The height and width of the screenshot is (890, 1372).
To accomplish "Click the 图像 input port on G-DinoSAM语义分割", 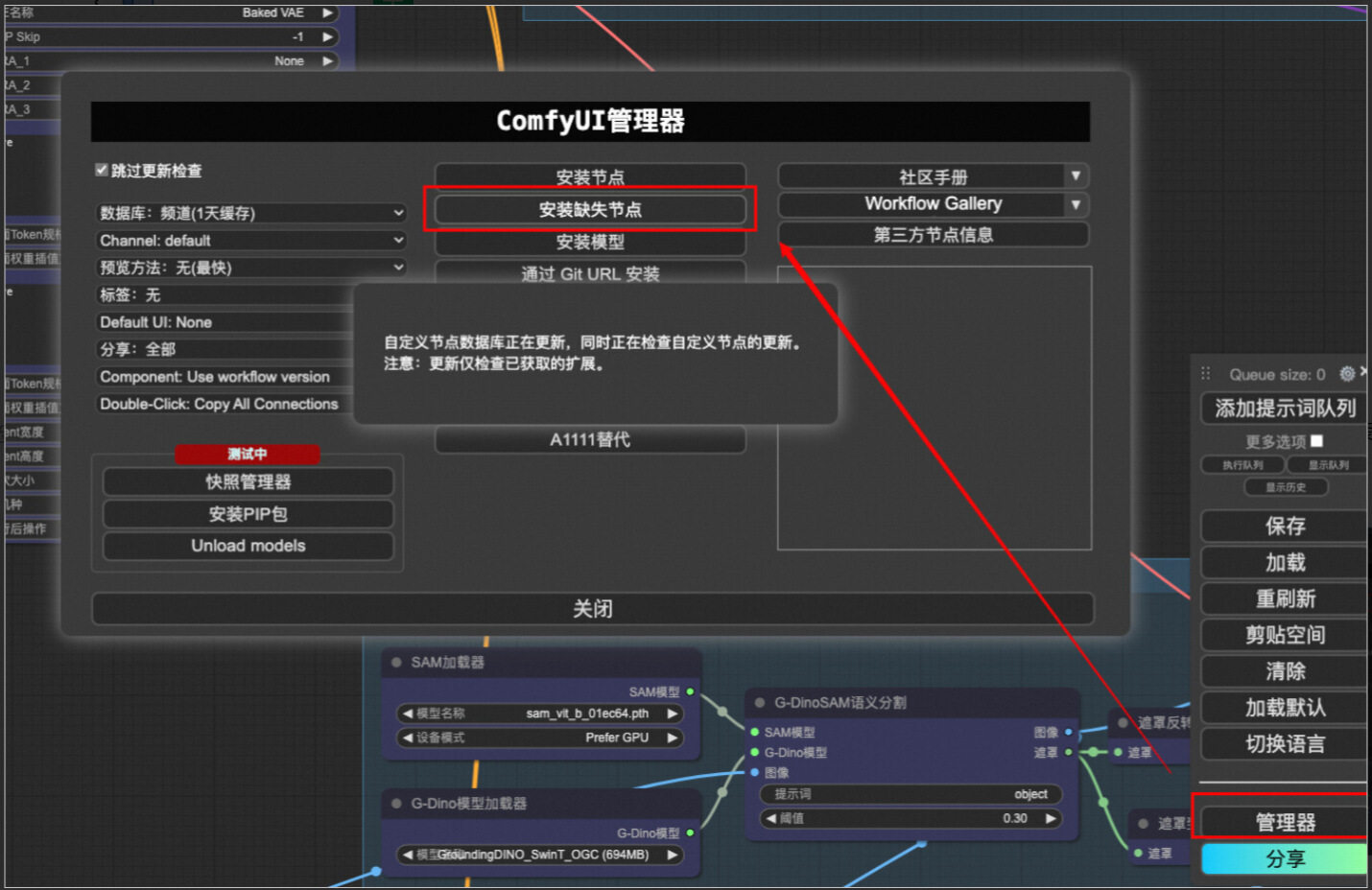I will [755, 772].
